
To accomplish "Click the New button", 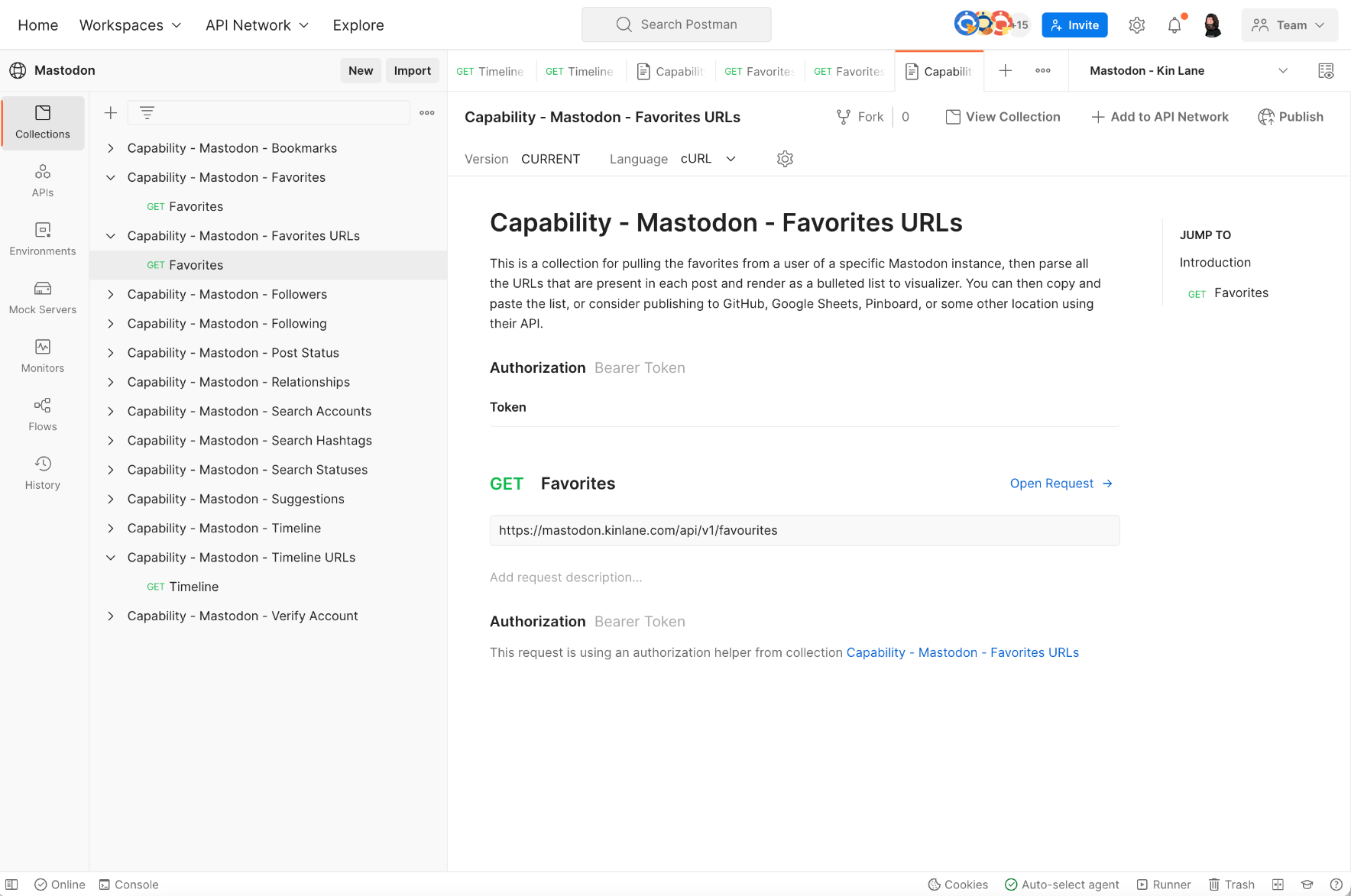I will coord(361,70).
